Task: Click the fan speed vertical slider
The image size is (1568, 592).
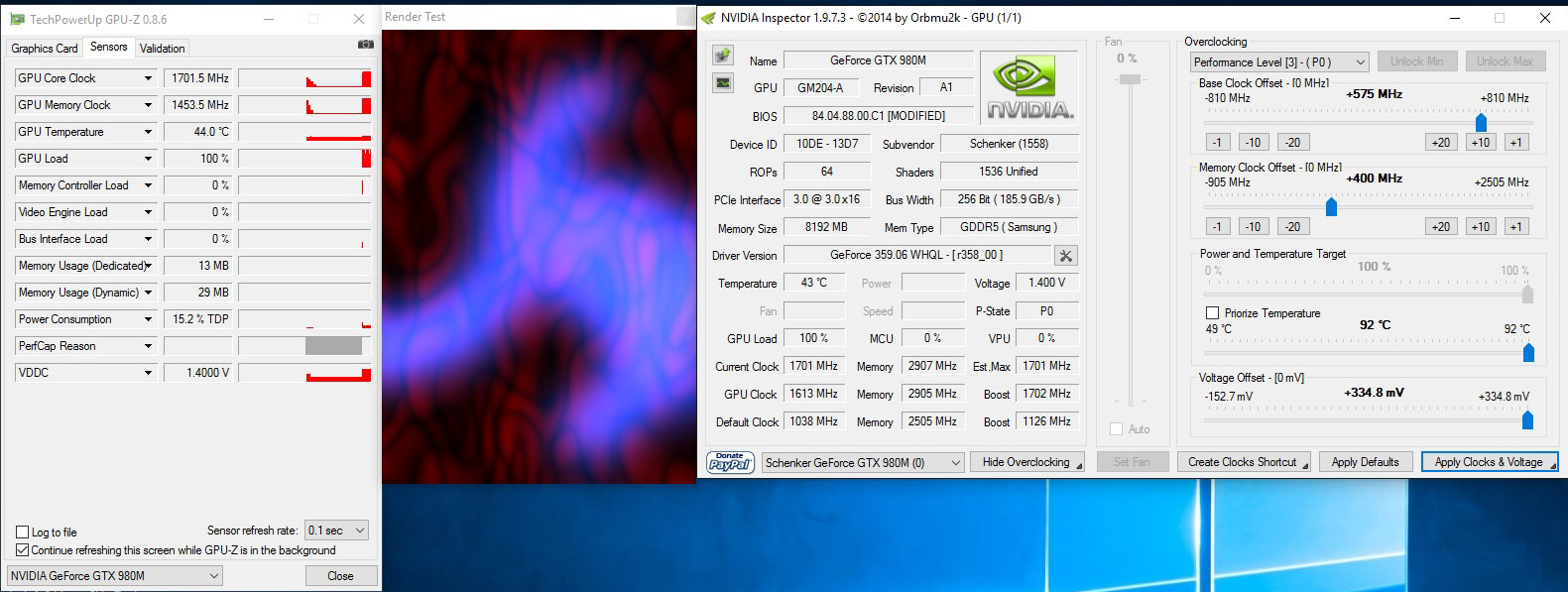Action: pos(1130,79)
